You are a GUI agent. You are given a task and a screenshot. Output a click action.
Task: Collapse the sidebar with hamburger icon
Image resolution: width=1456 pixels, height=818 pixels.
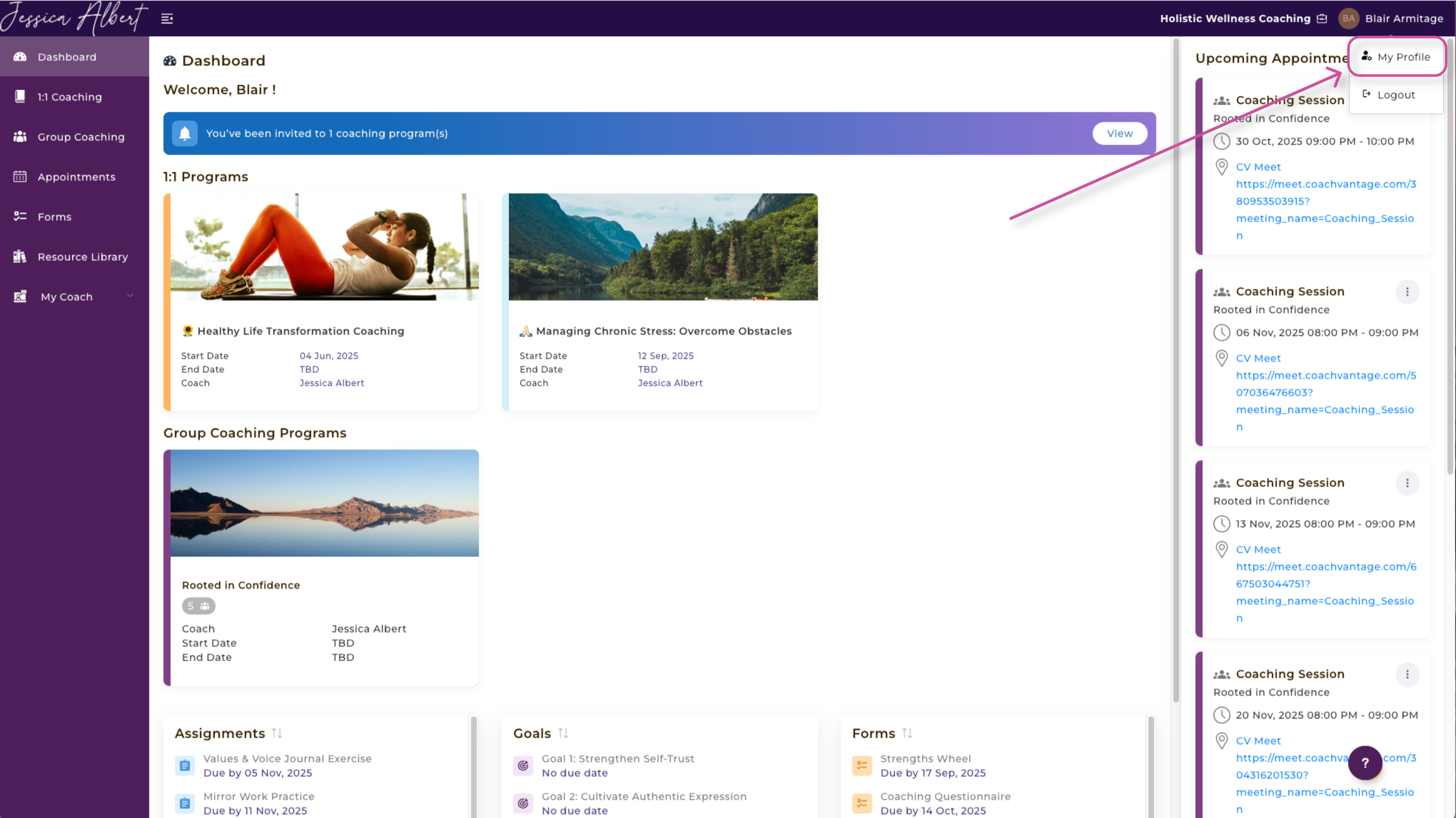(x=167, y=18)
